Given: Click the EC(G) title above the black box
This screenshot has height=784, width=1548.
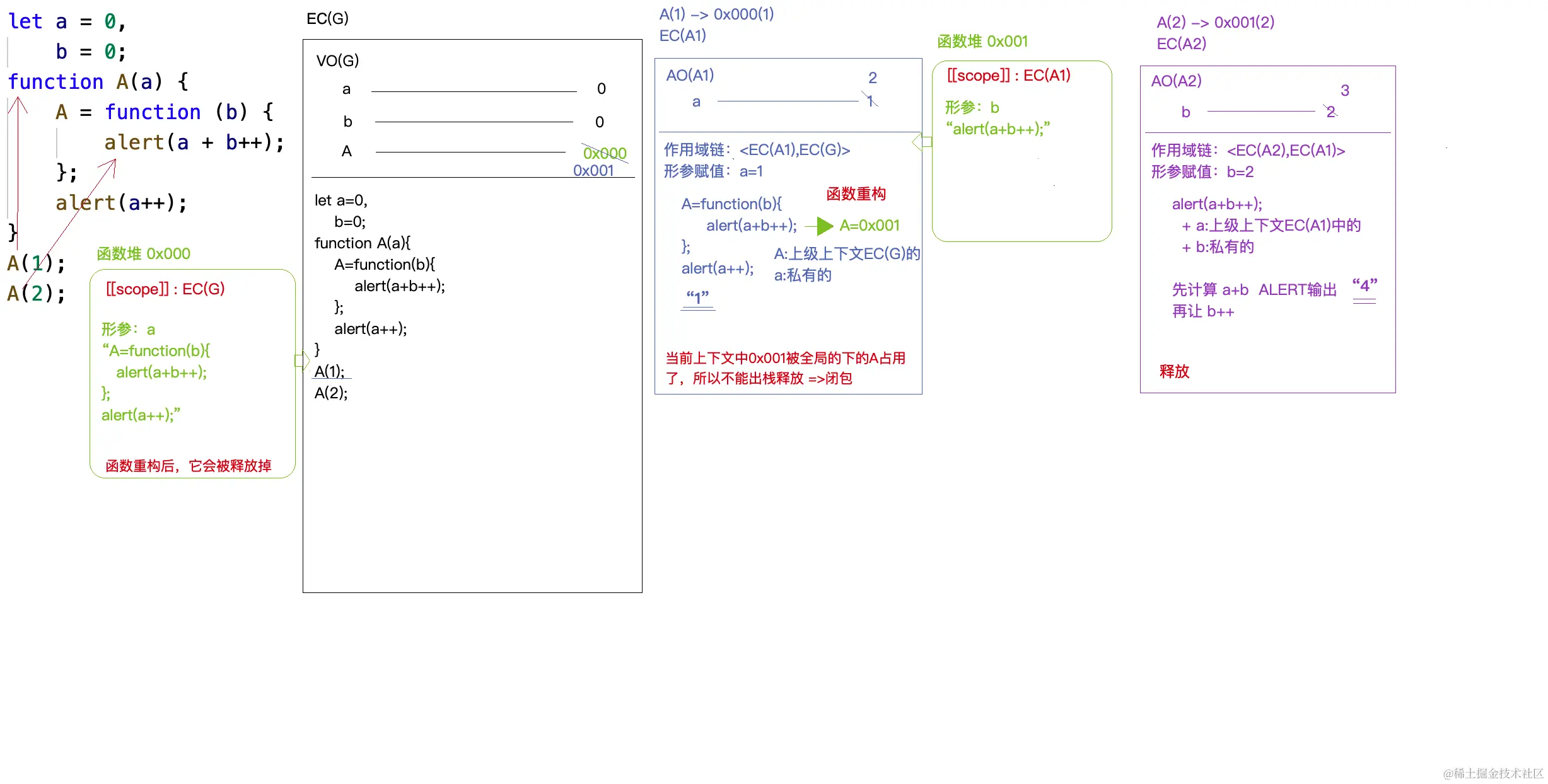Looking at the screenshot, I should (x=327, y=19).
